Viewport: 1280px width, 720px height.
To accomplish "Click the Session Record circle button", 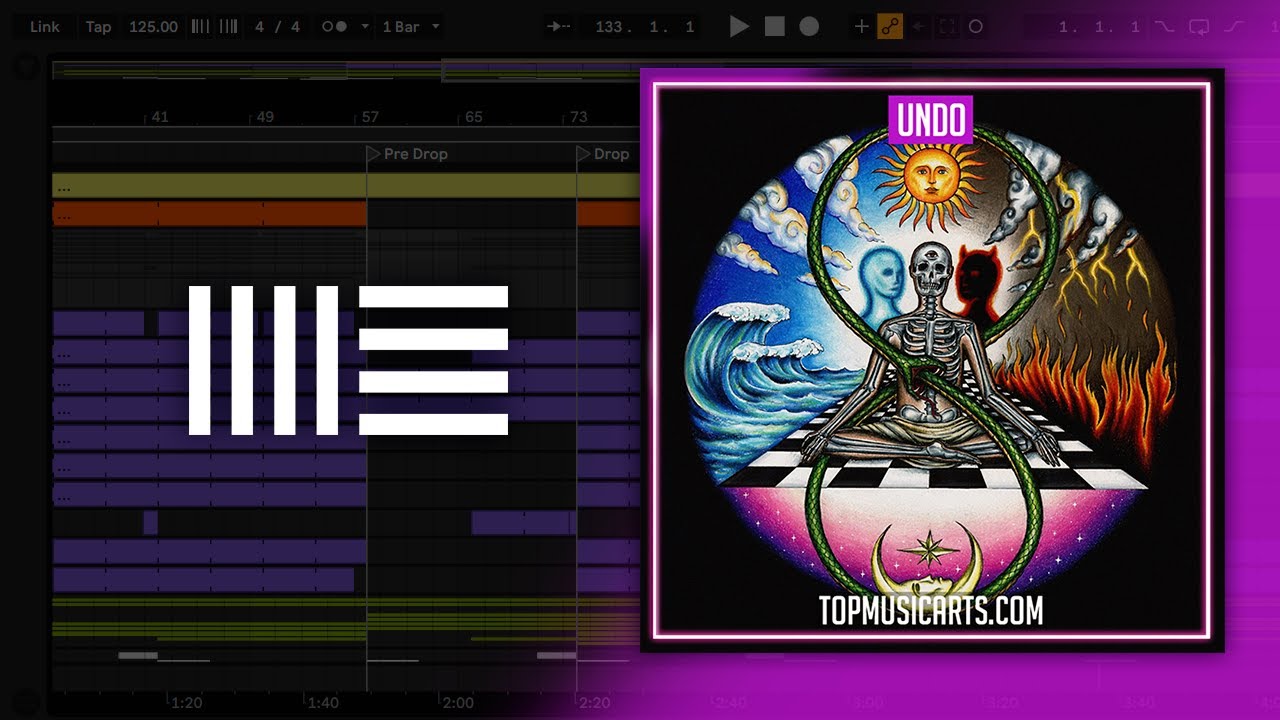I will tap(976, 27).
